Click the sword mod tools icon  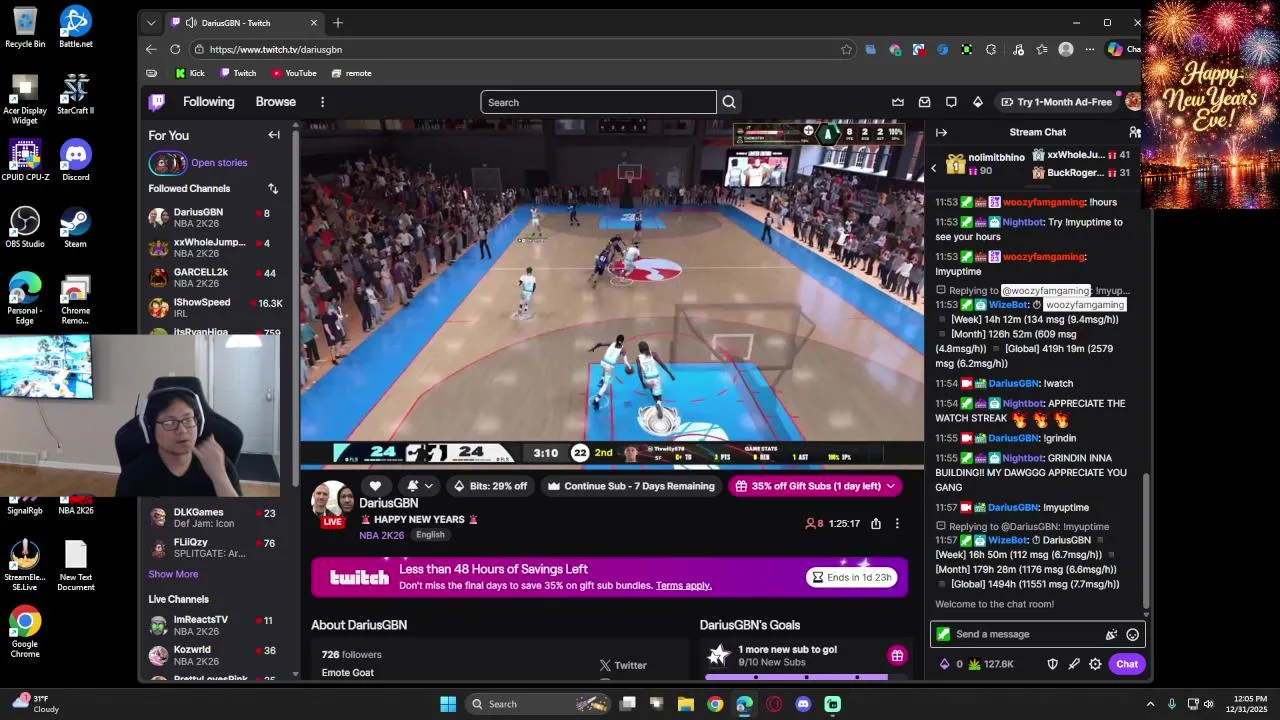[1074, 664]
